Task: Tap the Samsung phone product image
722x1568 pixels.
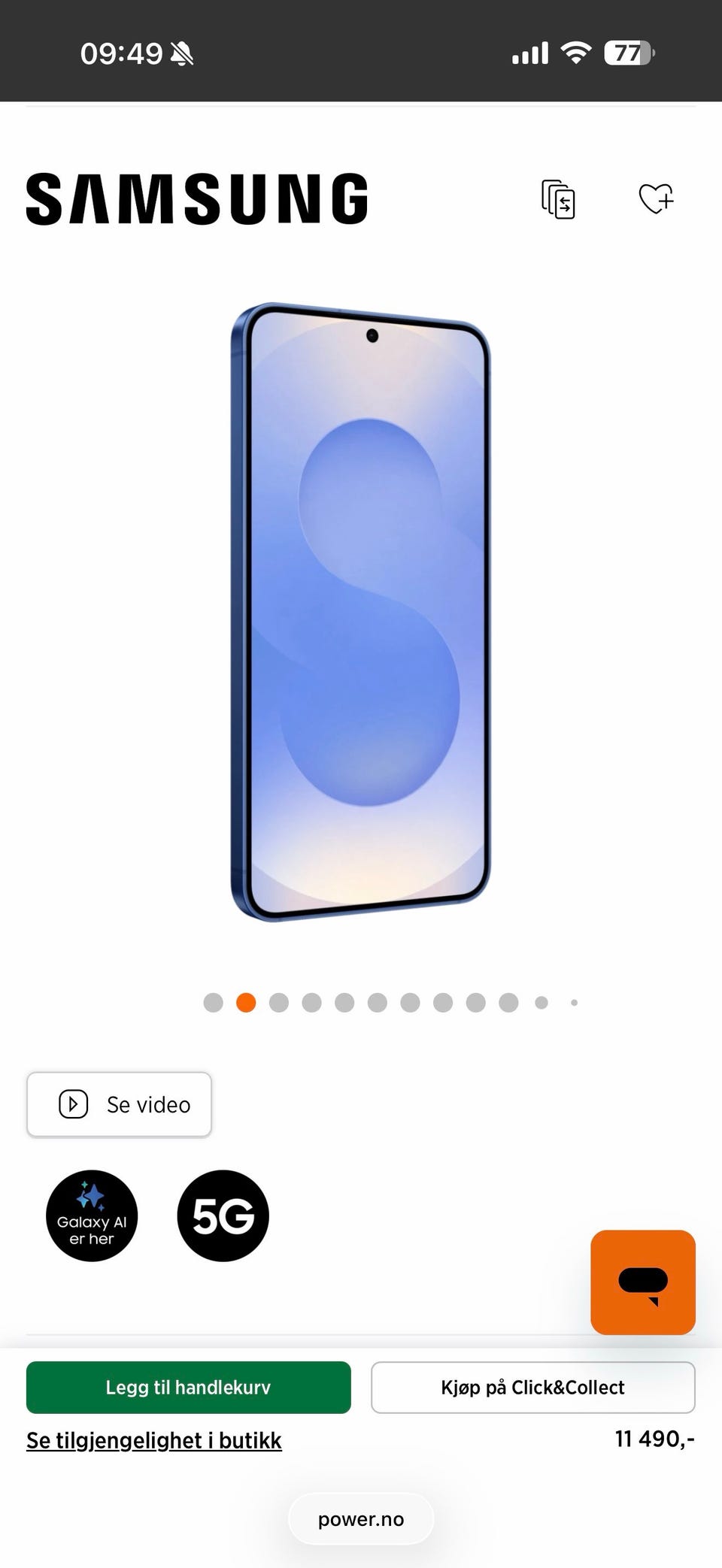Action: [x=360, y=612]
